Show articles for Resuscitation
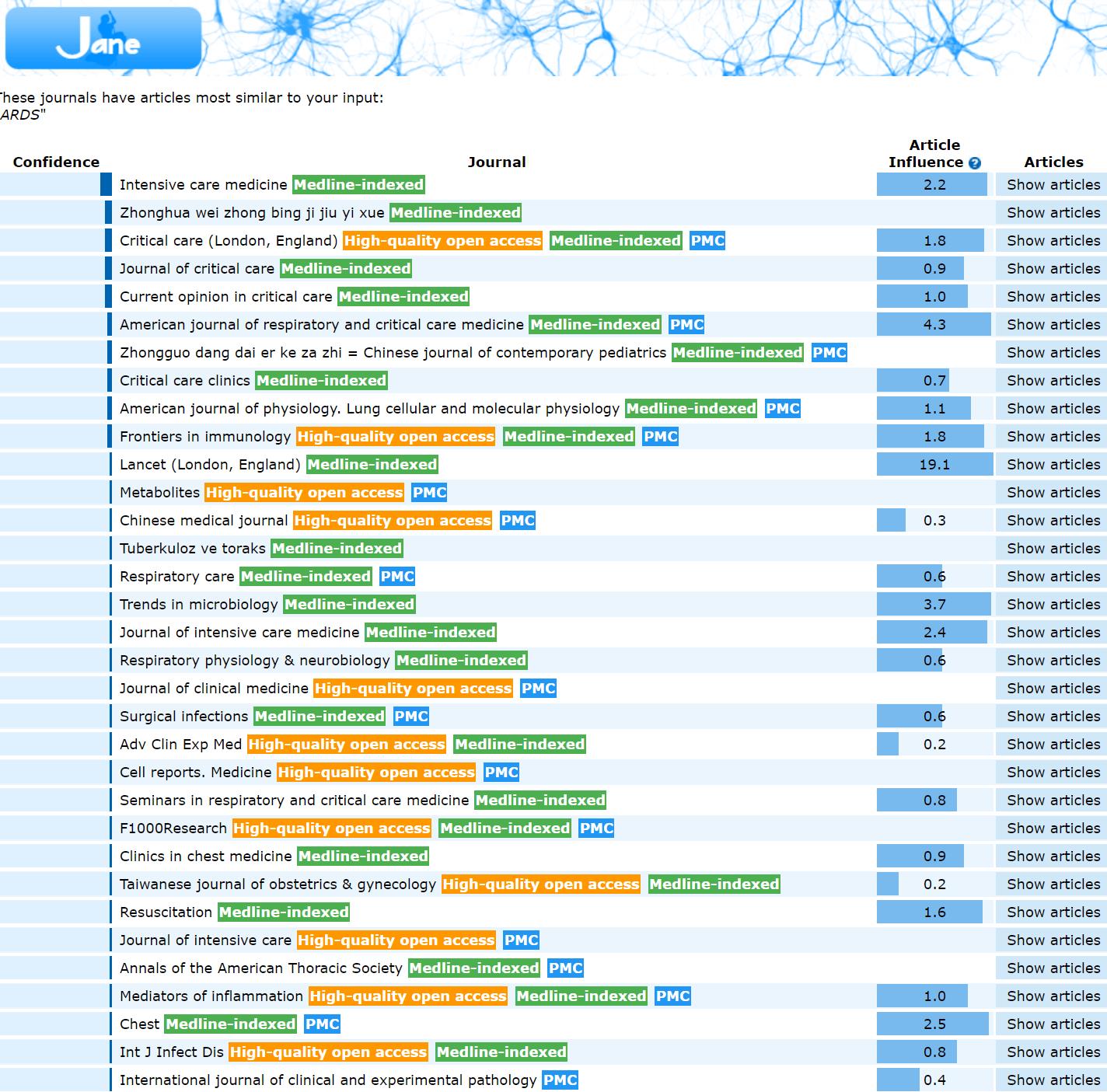The height and width of the screenshot is (1092, 1107). [1053, 912]
